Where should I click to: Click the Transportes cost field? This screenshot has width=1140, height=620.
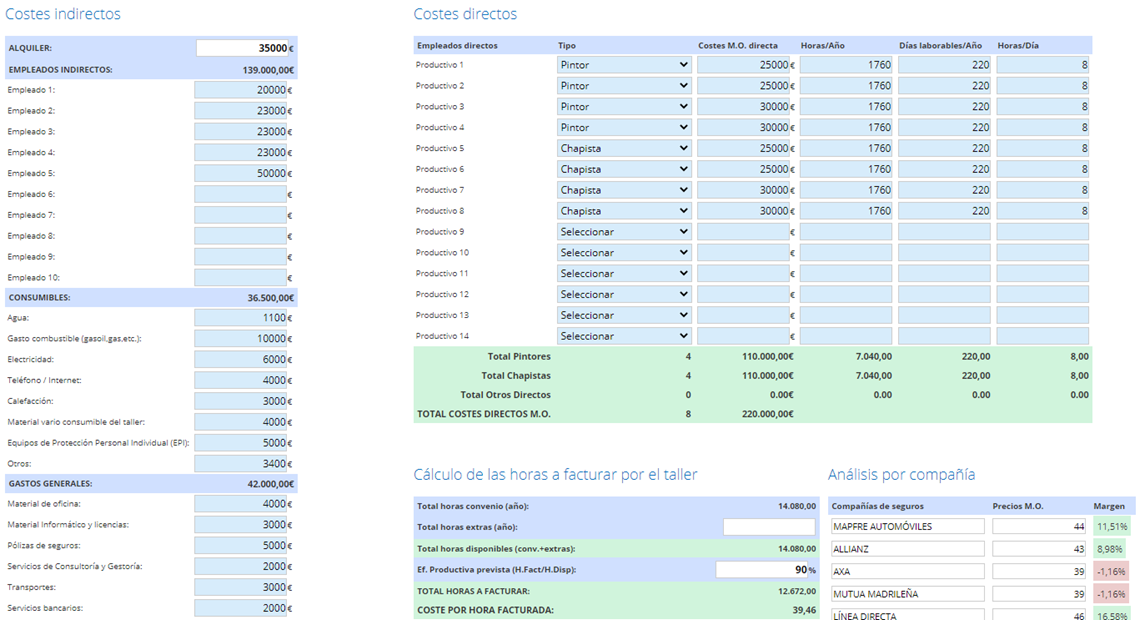tap(240, 587)
